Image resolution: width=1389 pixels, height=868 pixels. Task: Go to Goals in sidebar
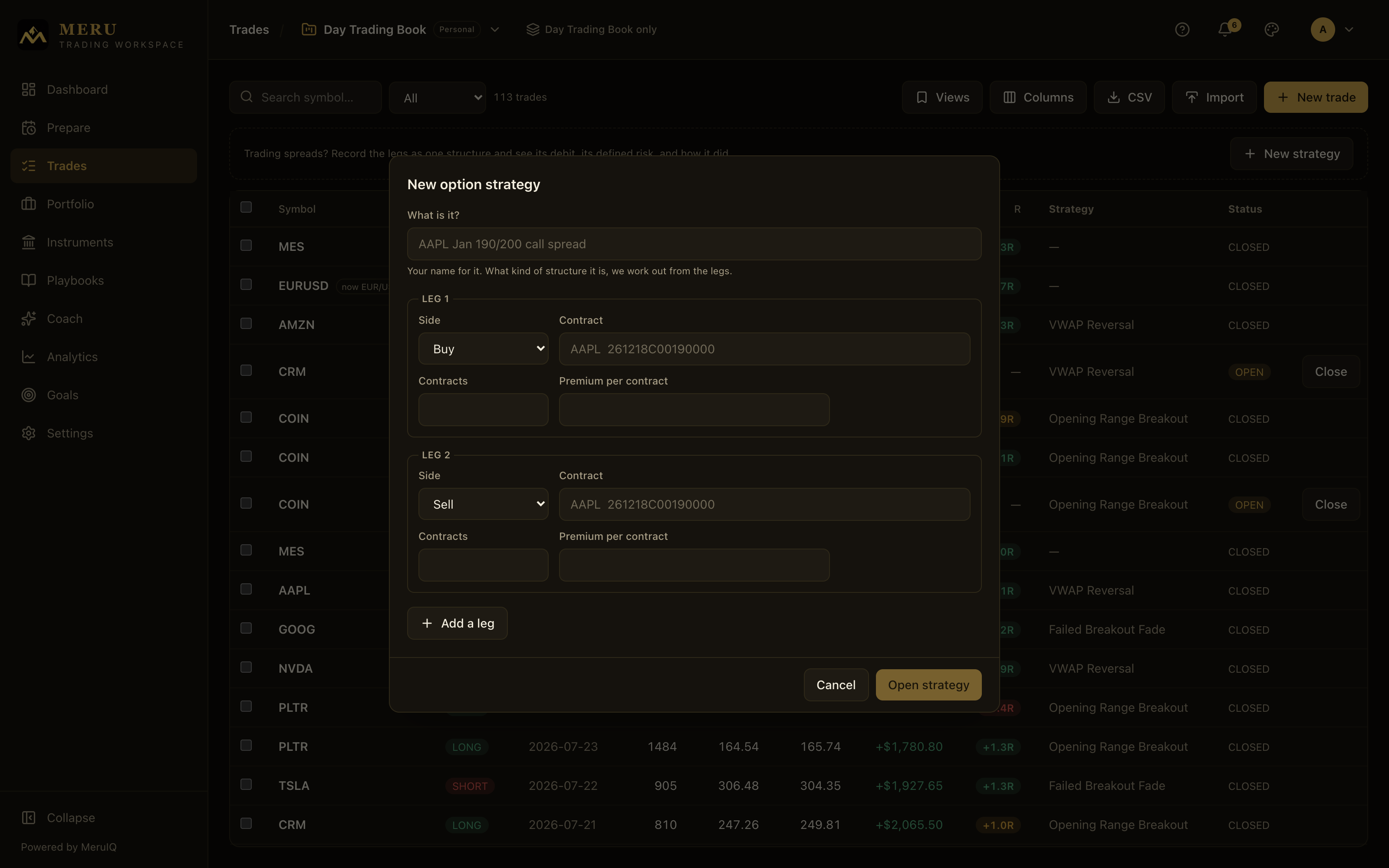tap(103, 395)
